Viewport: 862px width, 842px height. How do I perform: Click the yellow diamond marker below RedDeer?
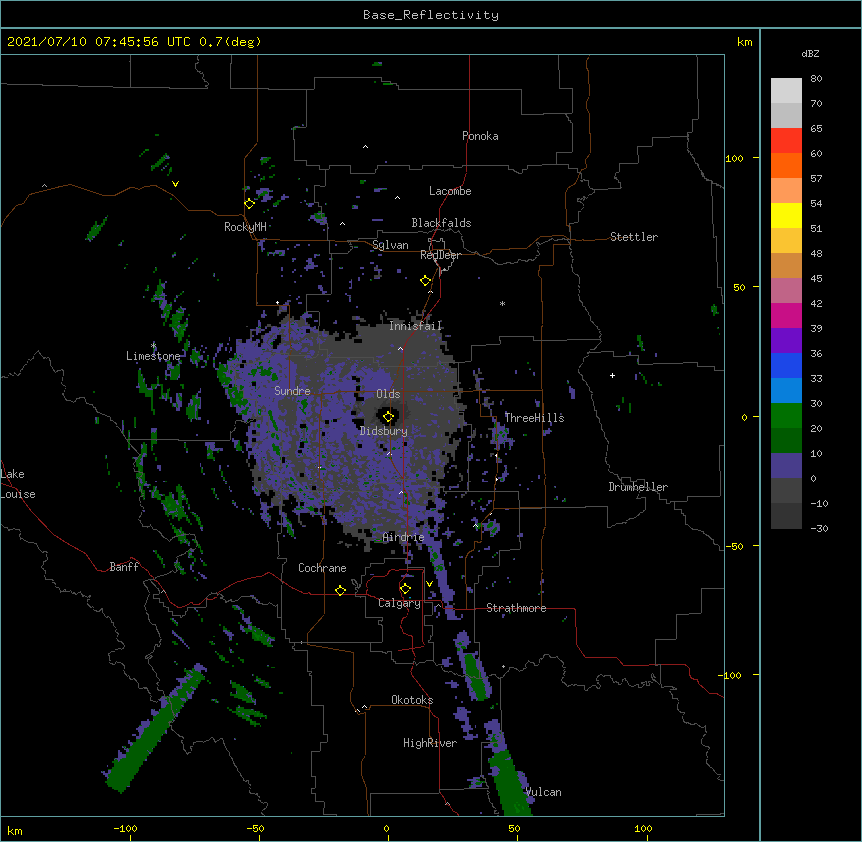click(425, 281)
